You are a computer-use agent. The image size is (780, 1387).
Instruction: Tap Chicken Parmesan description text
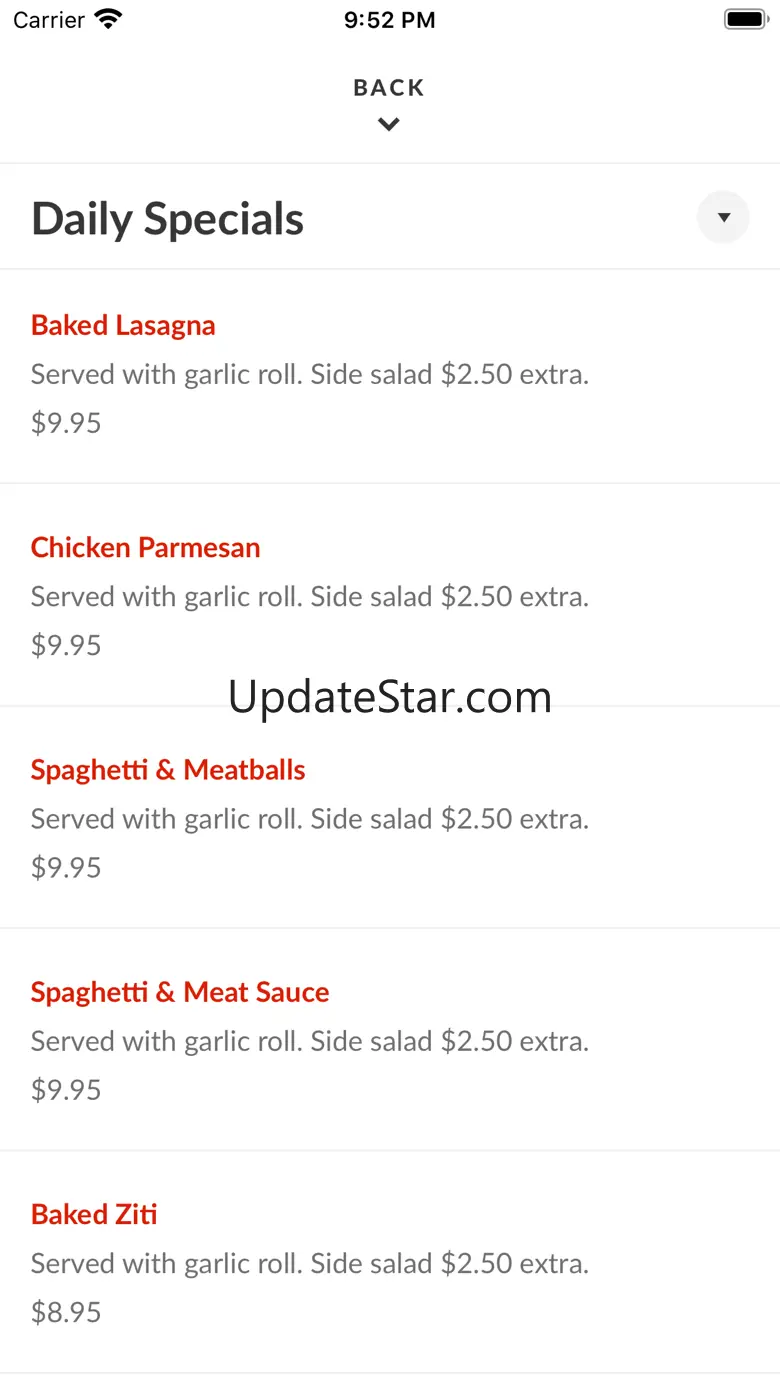click(x=310, y=596)
